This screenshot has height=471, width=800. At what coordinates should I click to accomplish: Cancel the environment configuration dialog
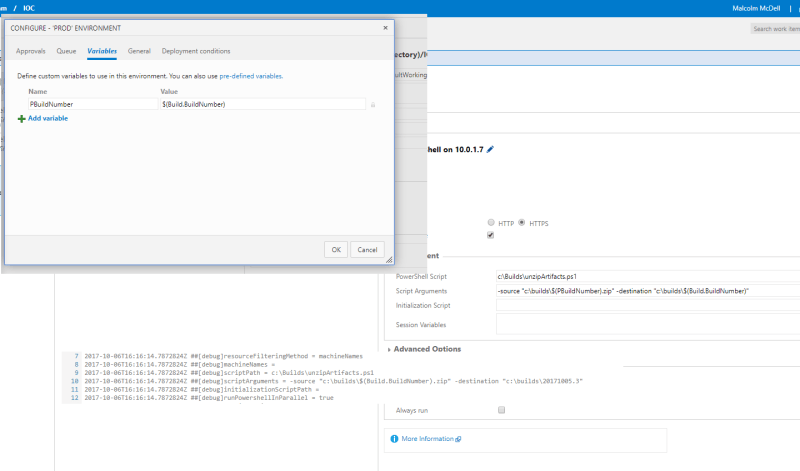coord(367,250)
